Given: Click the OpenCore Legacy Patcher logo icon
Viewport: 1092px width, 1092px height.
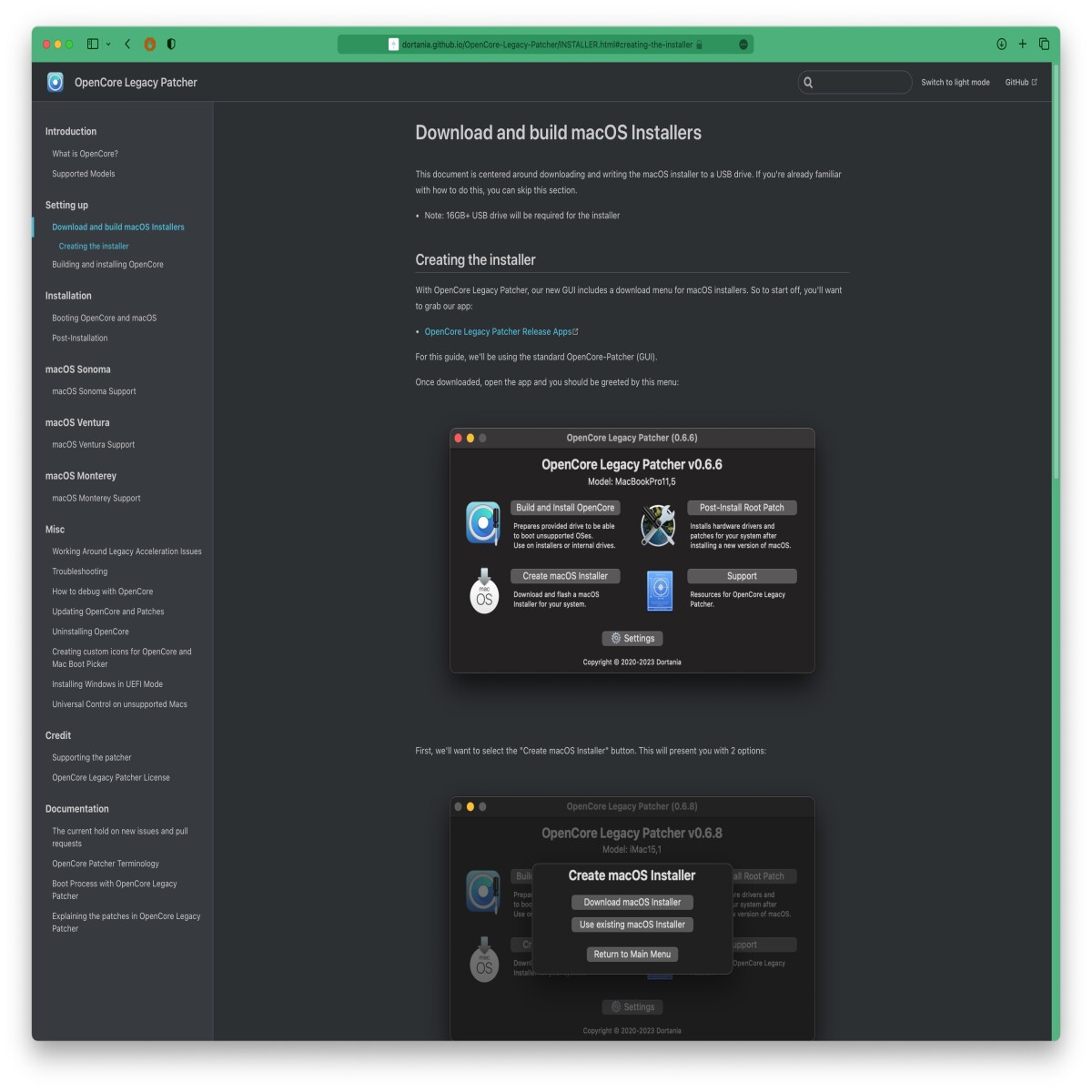Looking at the screenshot, I should (56, 82).
